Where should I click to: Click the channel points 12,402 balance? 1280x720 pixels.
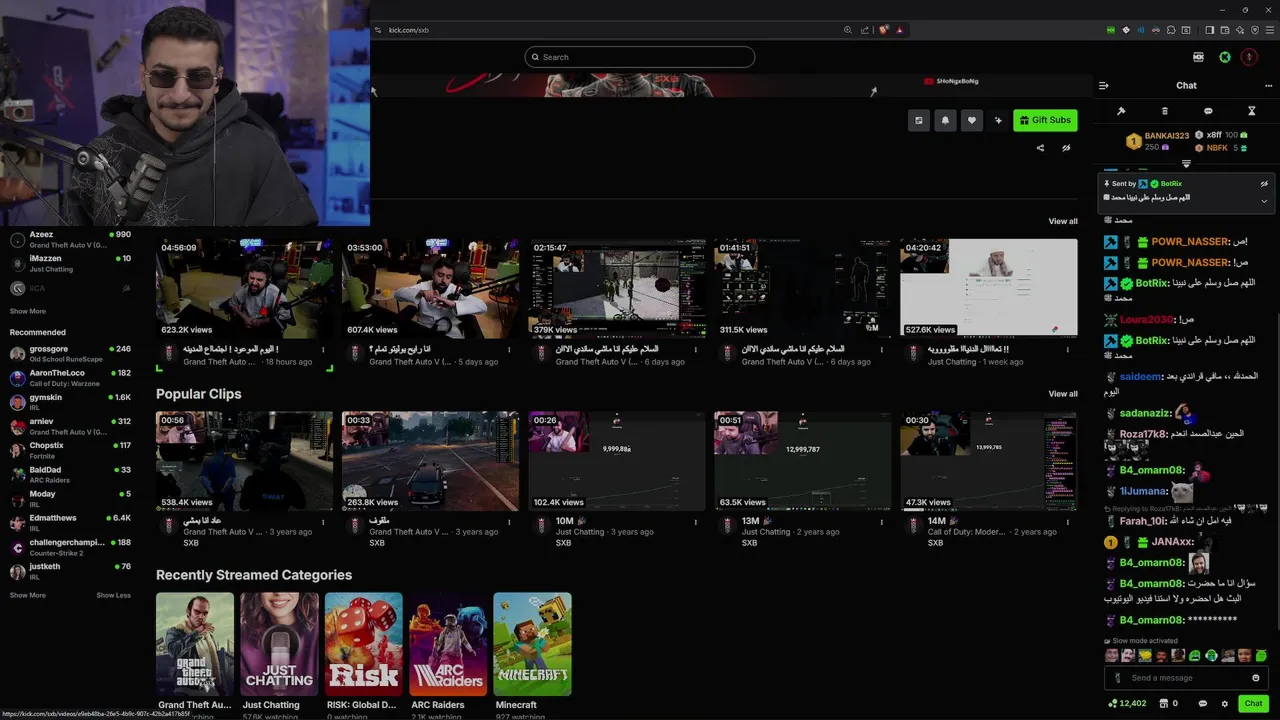tap(1125, 704)
